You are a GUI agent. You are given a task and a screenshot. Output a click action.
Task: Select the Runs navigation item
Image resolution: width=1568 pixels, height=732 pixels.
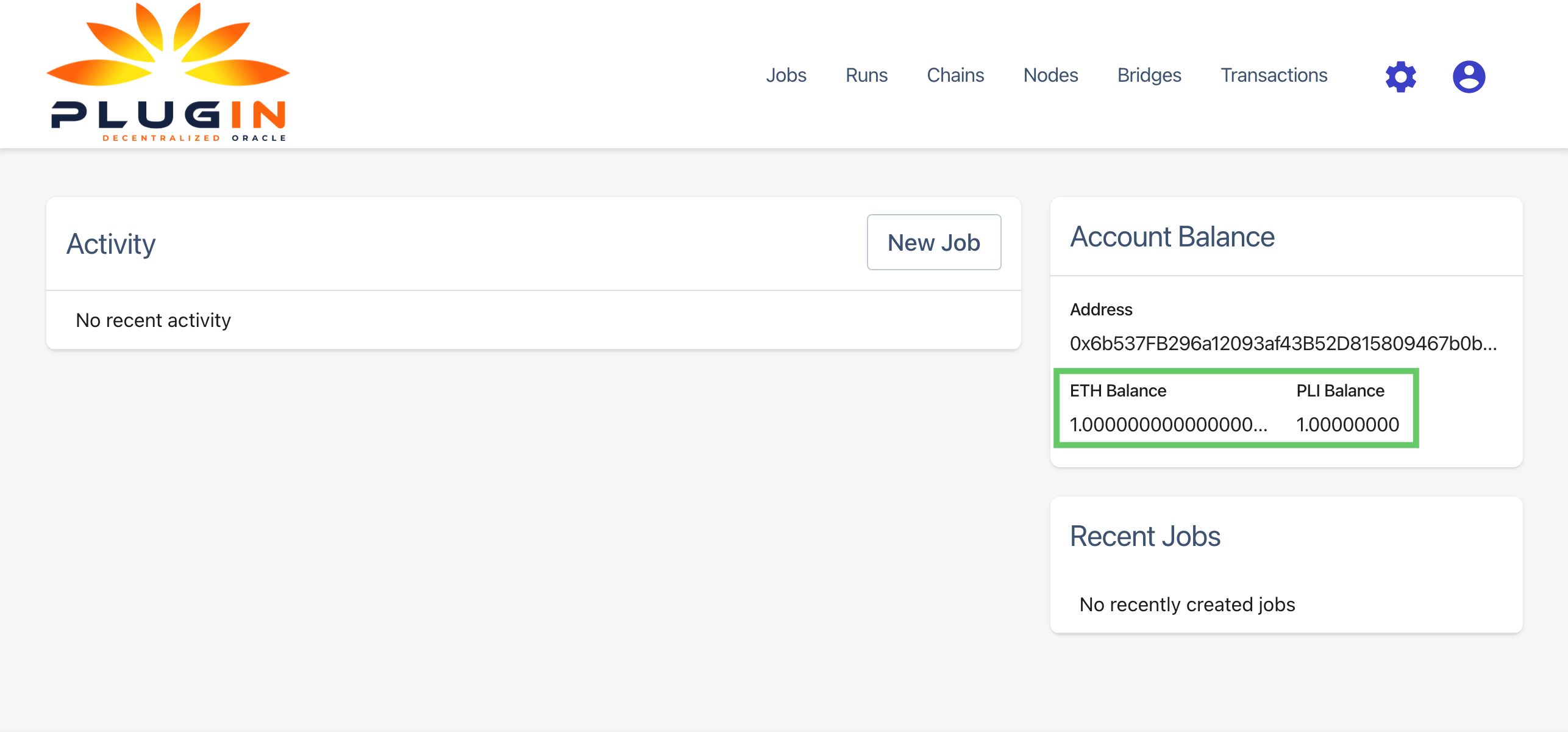[866, 76]
